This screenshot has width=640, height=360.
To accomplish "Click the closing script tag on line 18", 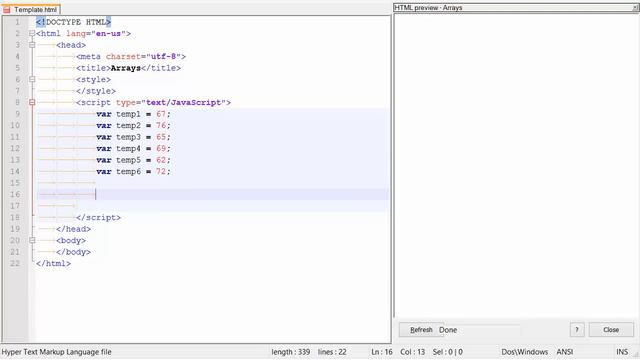I will [98, 218].
